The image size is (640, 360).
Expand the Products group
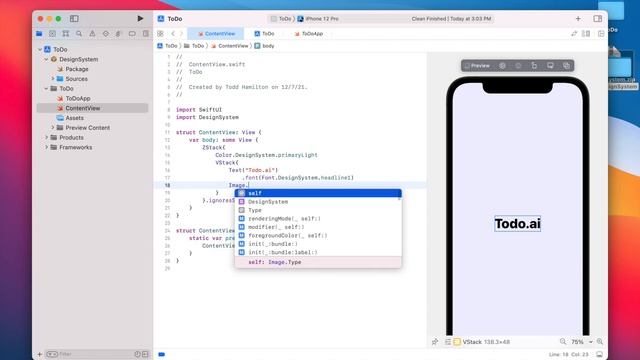tap(46, 138)
